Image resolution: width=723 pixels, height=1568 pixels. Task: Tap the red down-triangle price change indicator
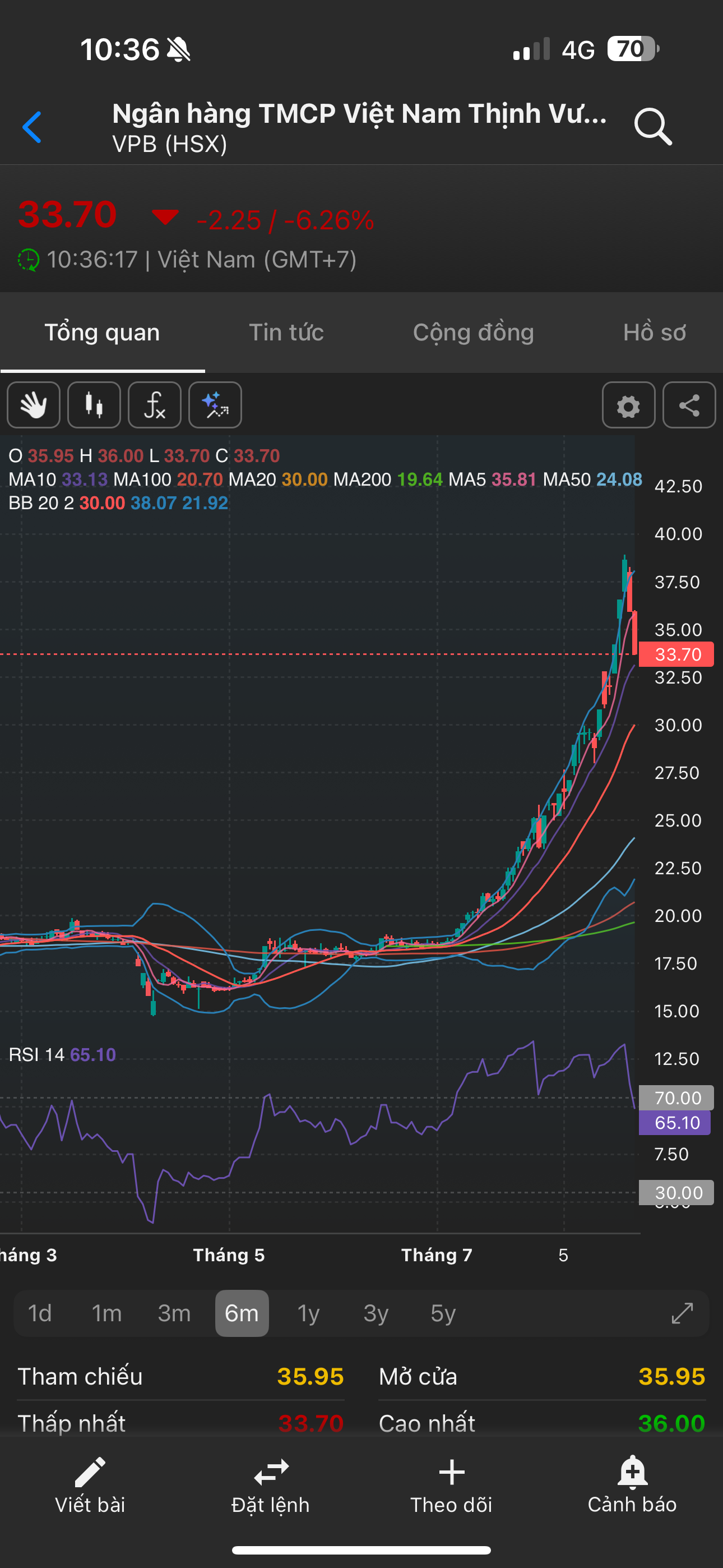pos(165,216)
